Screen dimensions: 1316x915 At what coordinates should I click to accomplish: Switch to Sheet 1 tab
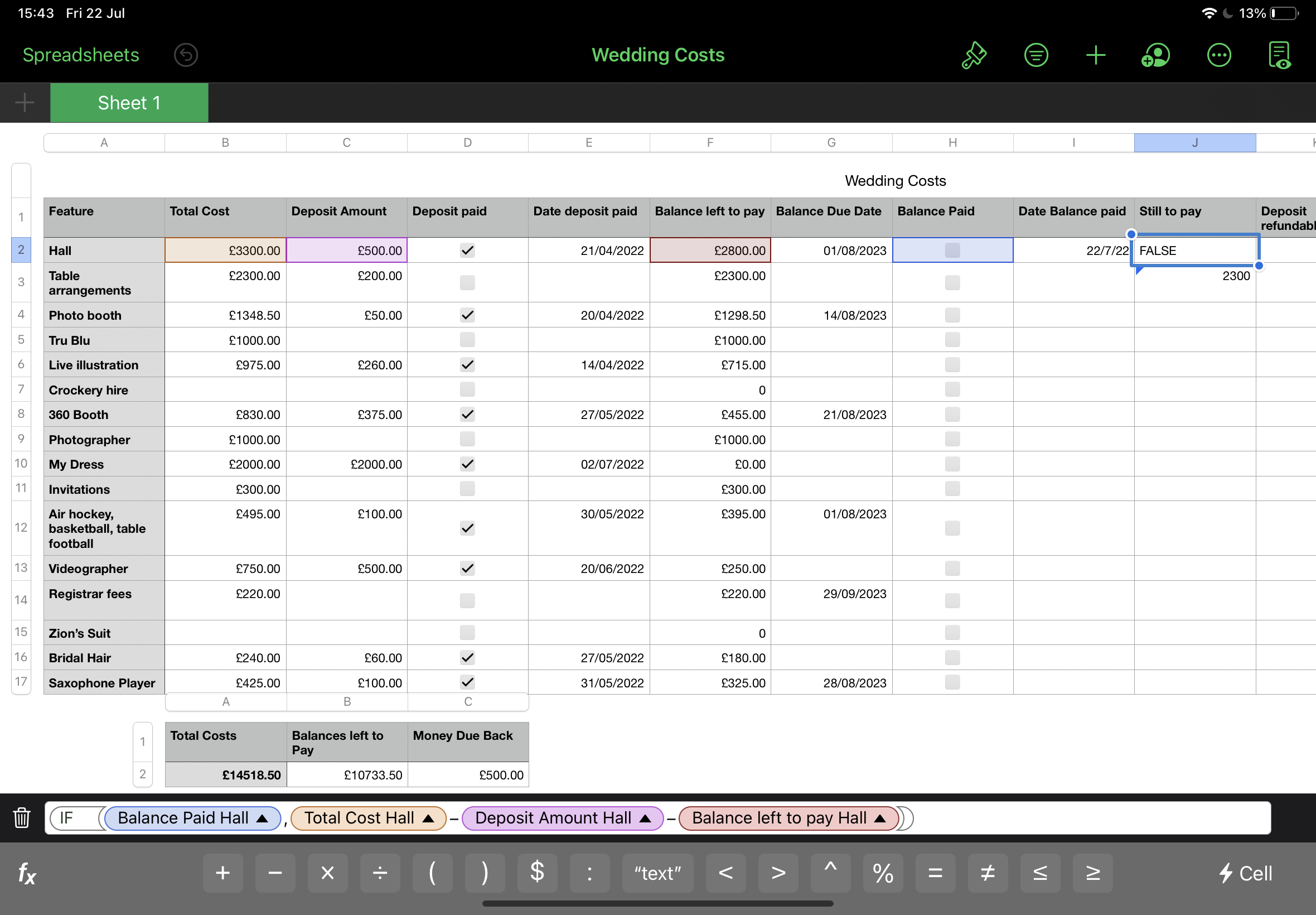[x=129, y=103]
